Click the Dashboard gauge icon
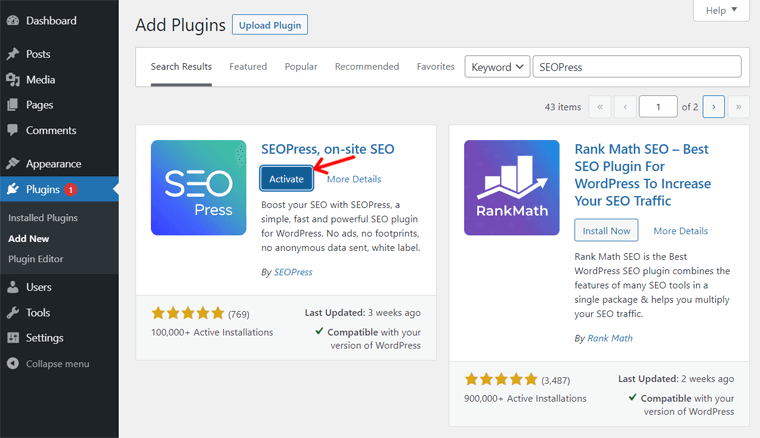This screenshot has height=438, width=760. tap(13, 20)
